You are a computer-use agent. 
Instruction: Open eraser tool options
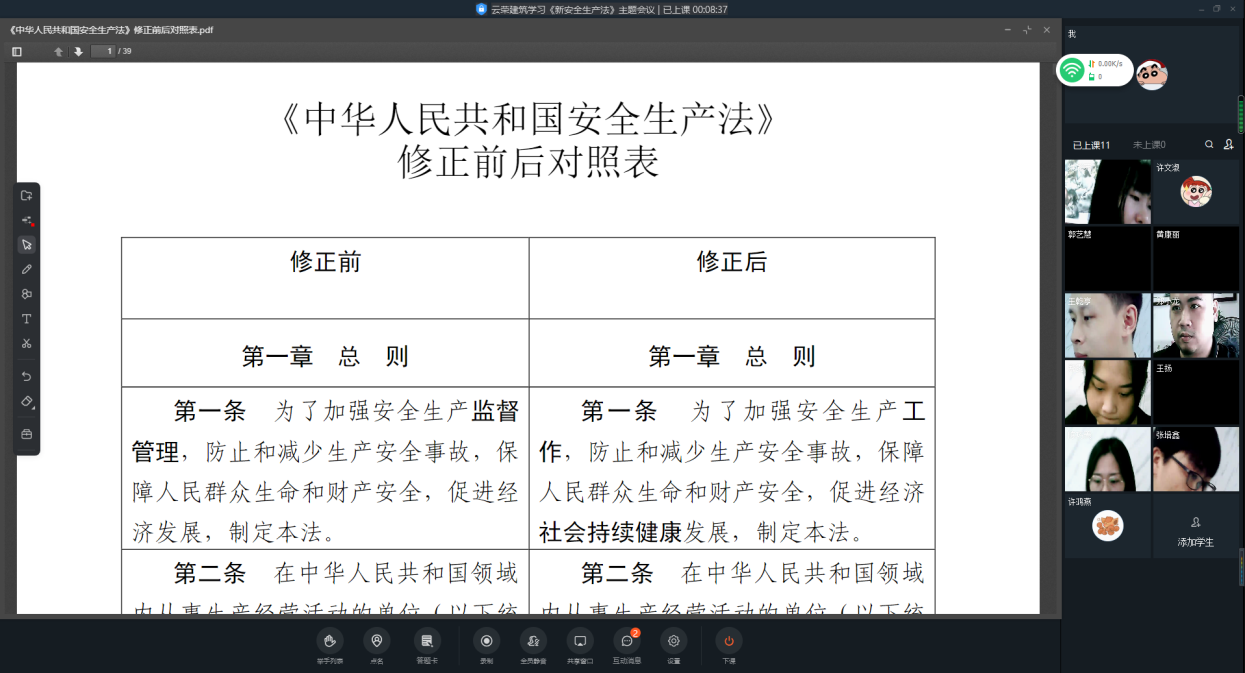click(x=27, y=401)
